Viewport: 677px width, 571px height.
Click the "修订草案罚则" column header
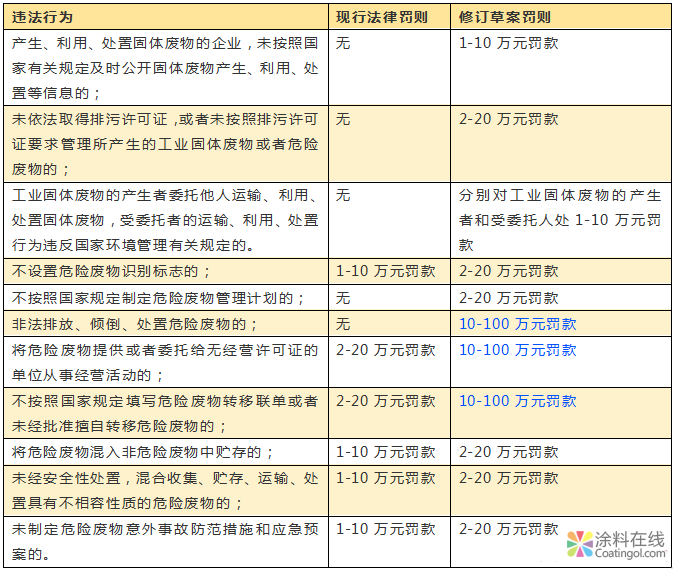(x=504, y=17)
